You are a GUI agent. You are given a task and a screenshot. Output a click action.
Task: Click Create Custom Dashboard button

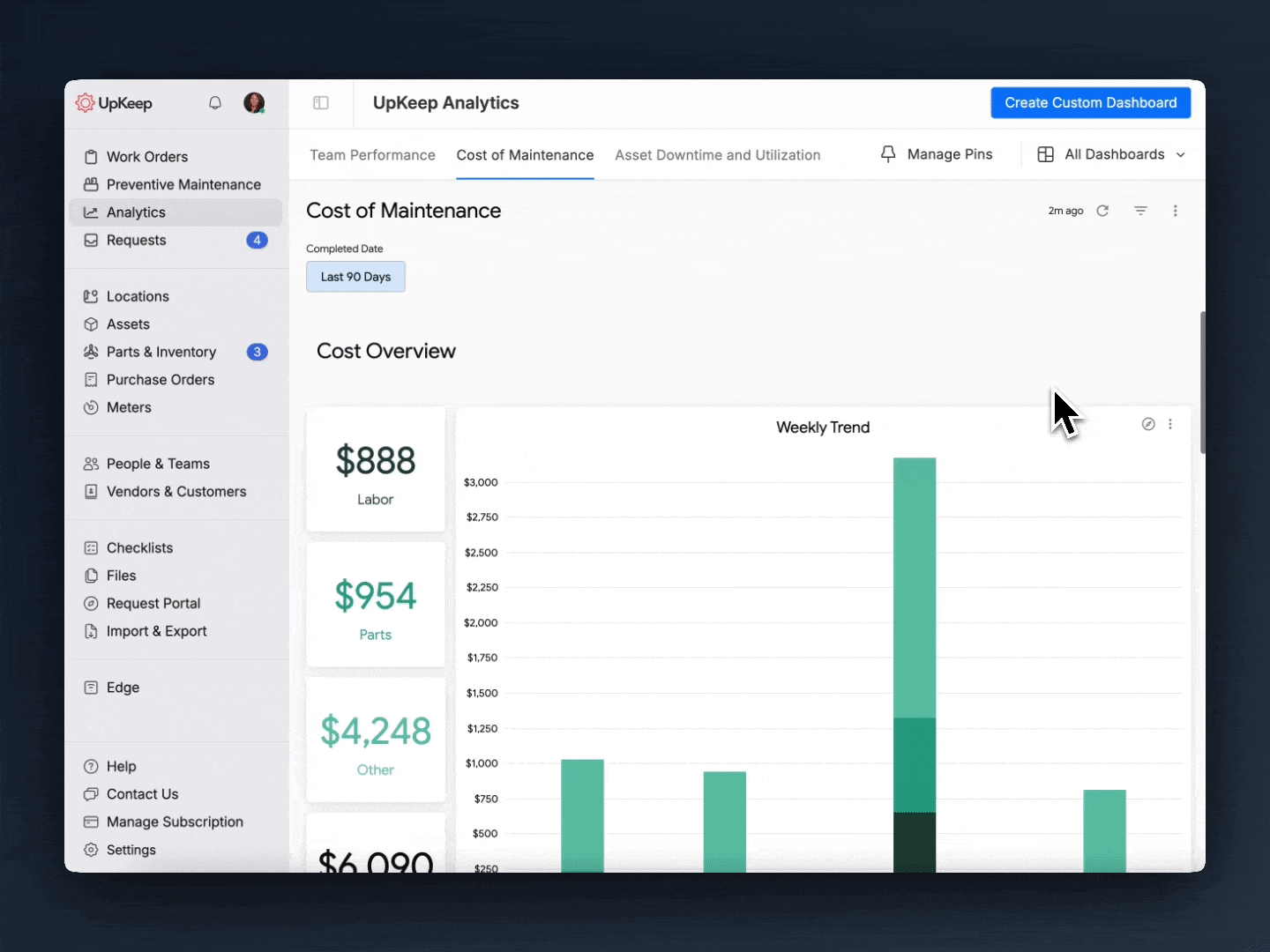pos(1091,102)
